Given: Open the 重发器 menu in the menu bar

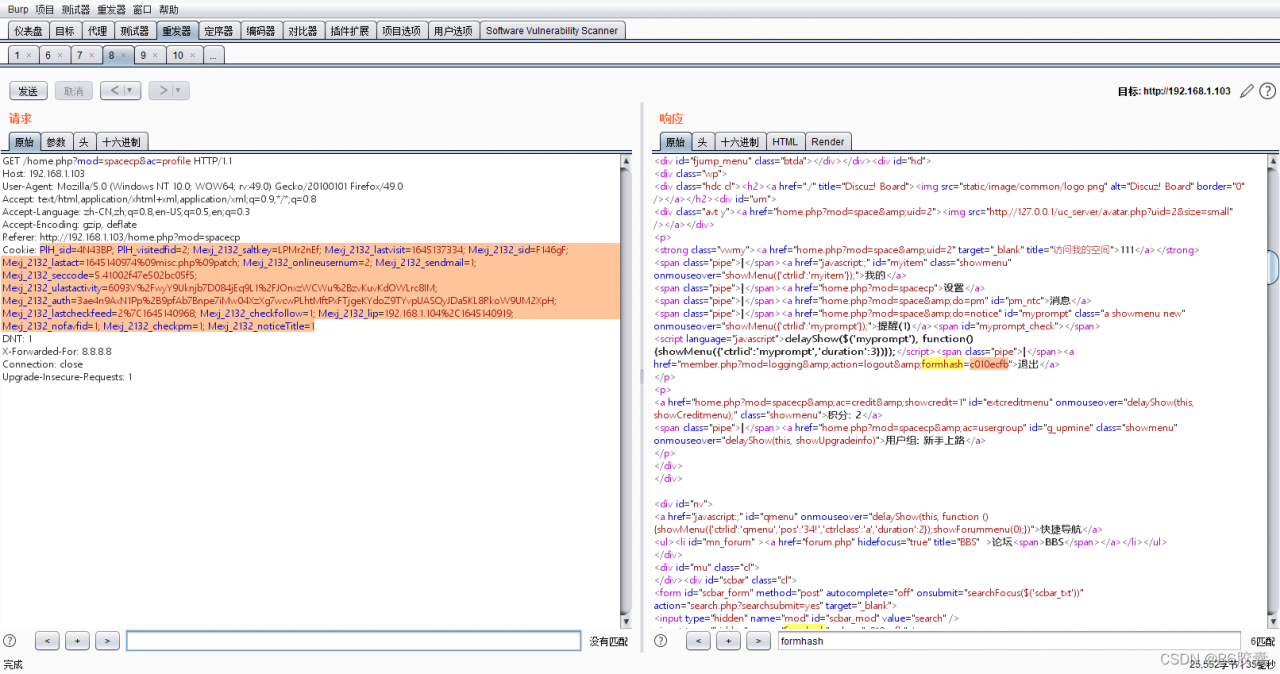Looking at the screenshot, I should [x=111, y=9].
